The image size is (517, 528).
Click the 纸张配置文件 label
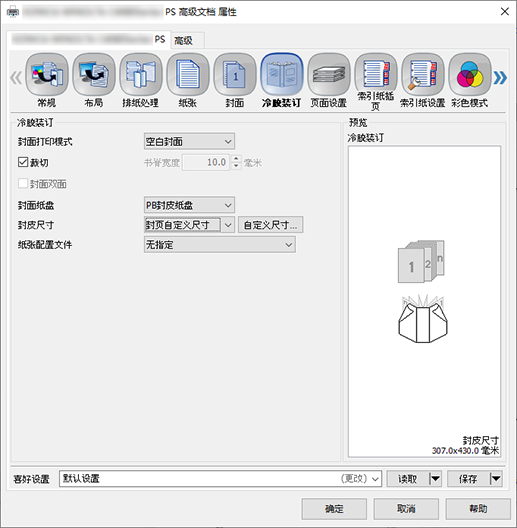pyautogui.click(x=45, y=245)
